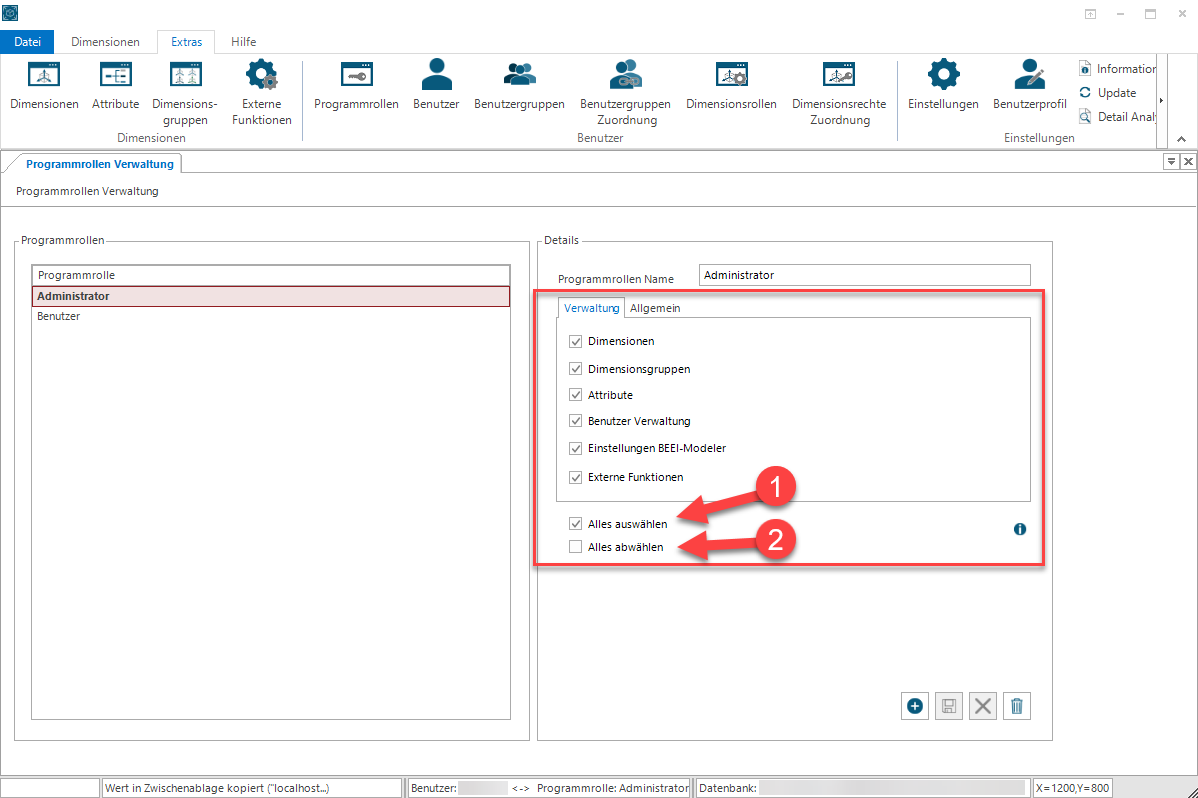This screenshot has height=798, width=1198.
Task: Toggle the Dimensionen checkbox
Action: (x=575, y=342)
